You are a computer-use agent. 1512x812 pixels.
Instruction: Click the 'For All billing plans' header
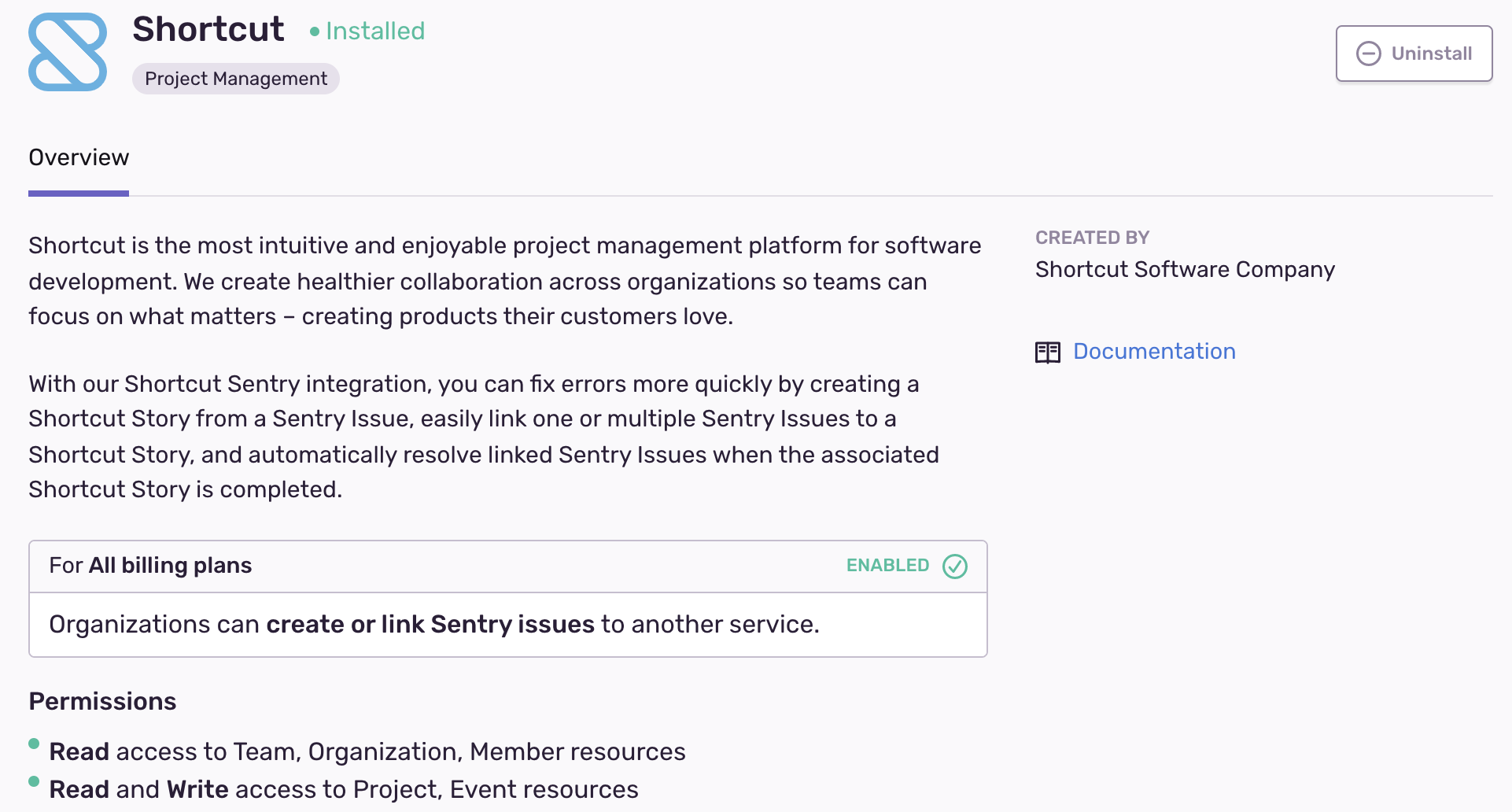point(150,566)
